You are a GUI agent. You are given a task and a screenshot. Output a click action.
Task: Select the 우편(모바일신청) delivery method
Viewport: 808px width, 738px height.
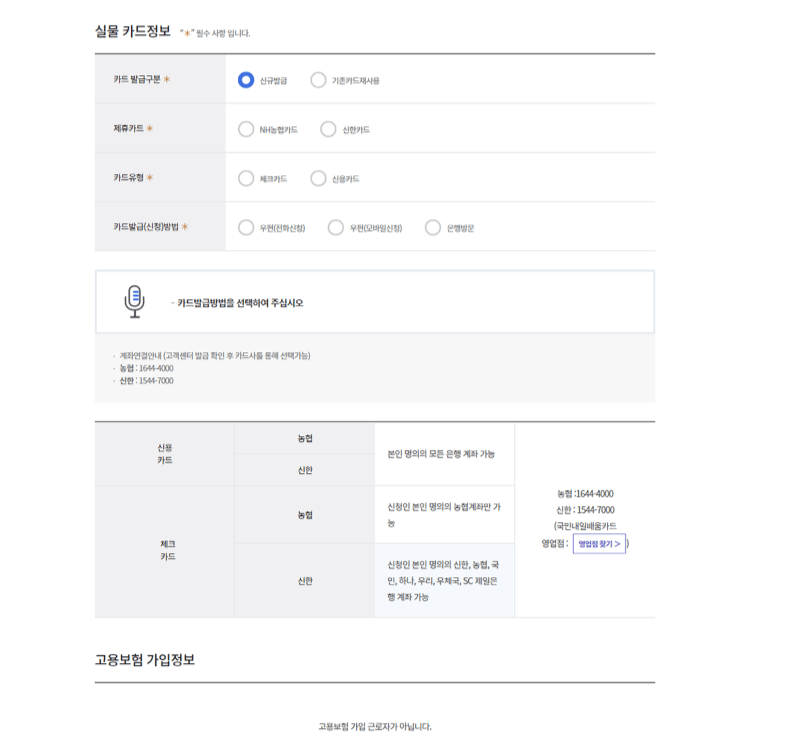click(x=334, y=227)
